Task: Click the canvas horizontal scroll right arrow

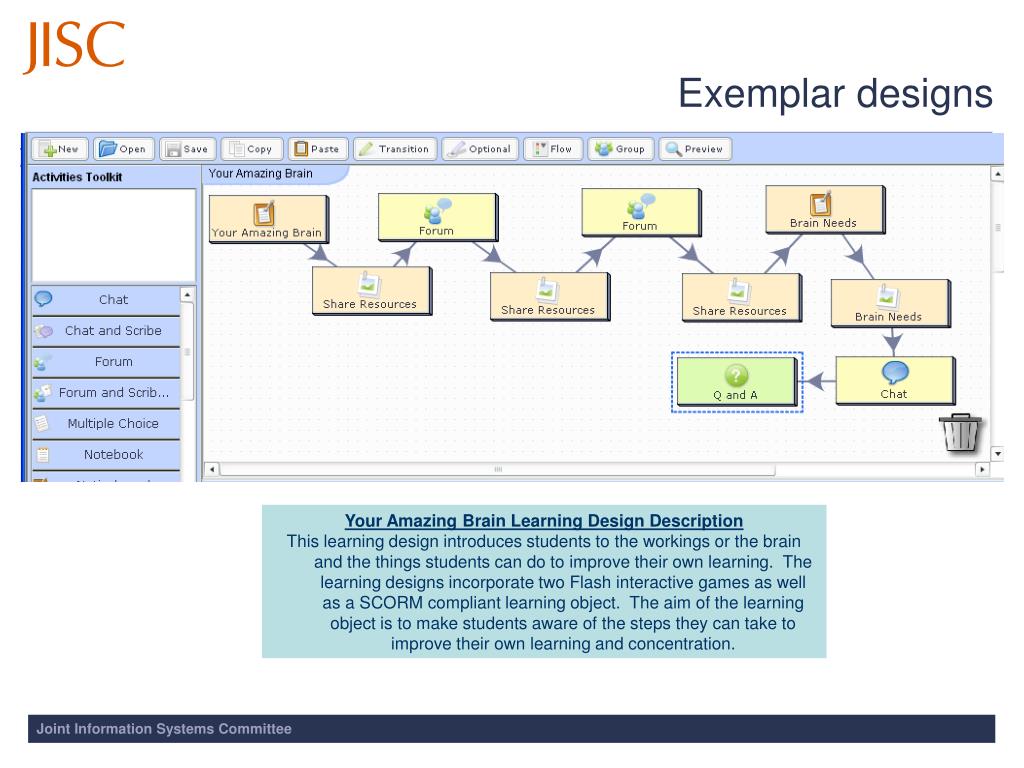Action: (x=982, y=469)
